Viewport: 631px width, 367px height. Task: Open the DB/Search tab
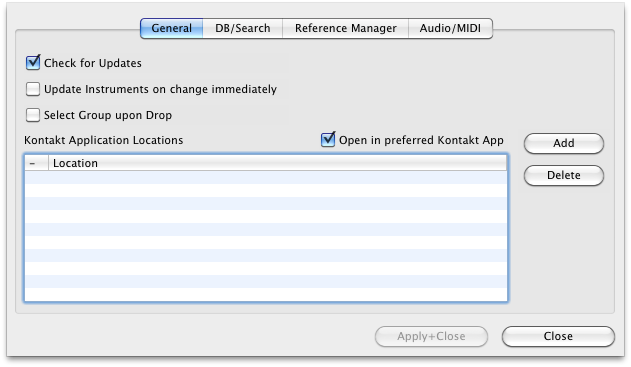coord(243,28)
